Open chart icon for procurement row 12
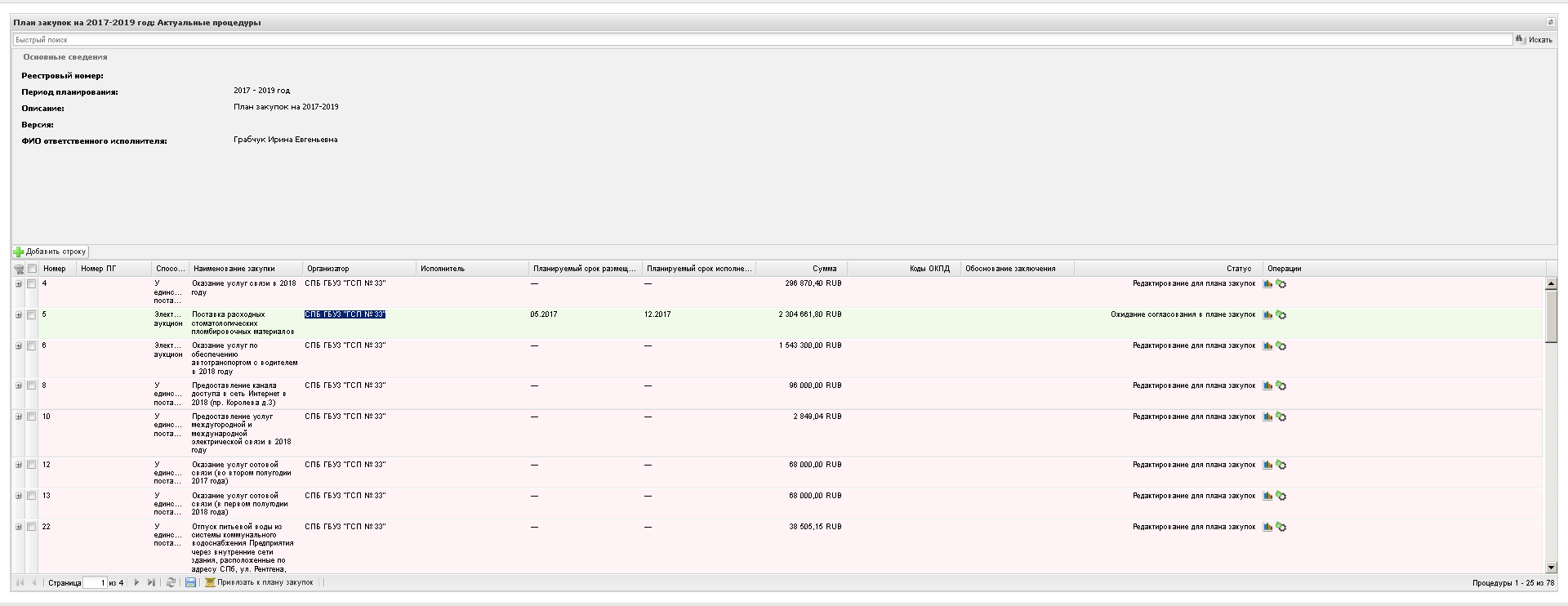1568x606 pixels. tap(1267, 466)
